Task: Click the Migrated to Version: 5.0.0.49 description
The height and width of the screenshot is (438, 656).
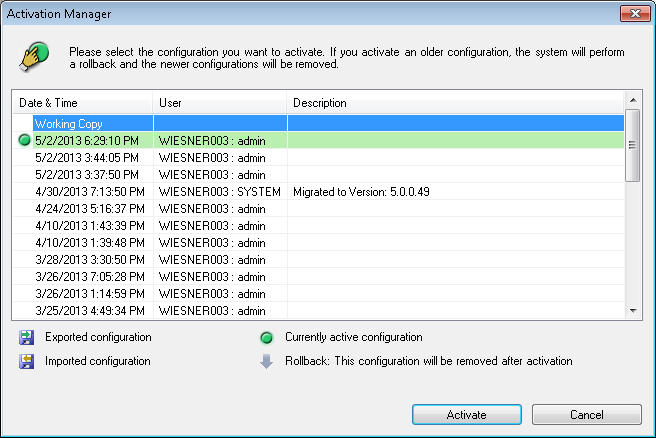Action: point(361,192)
